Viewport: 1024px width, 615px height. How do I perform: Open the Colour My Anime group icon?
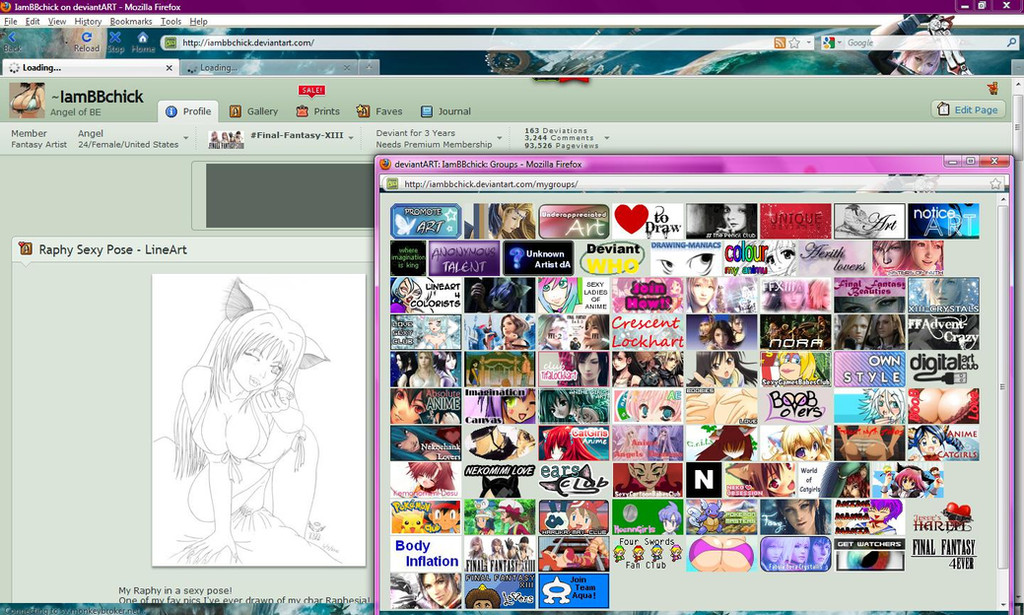click(x=760, y=258)
